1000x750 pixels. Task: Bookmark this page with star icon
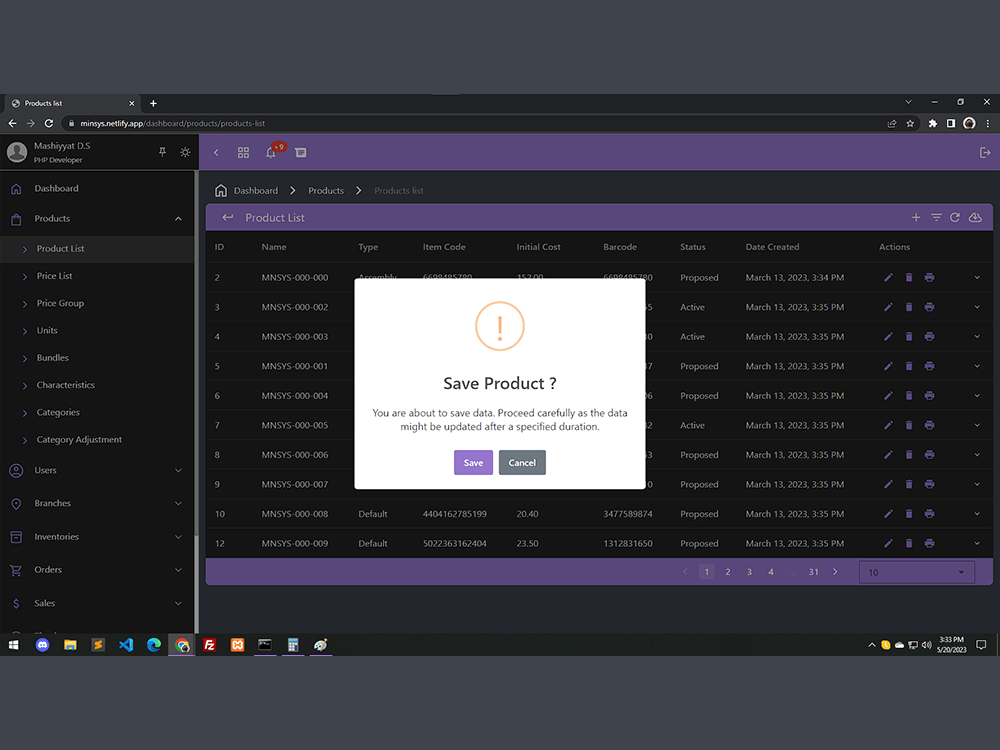pyautogui.click(x=910, y=123)
